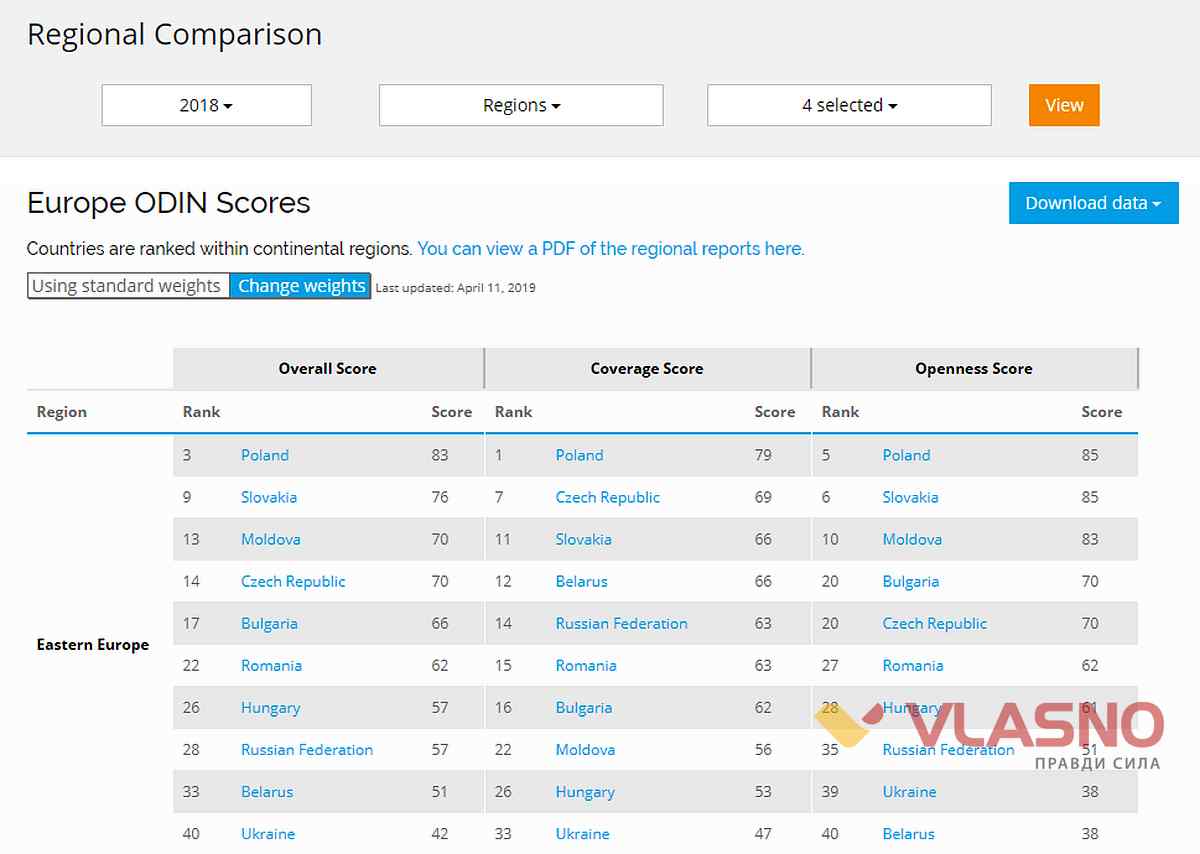Open Poland in the Coverage Score column

click(580, 455)
